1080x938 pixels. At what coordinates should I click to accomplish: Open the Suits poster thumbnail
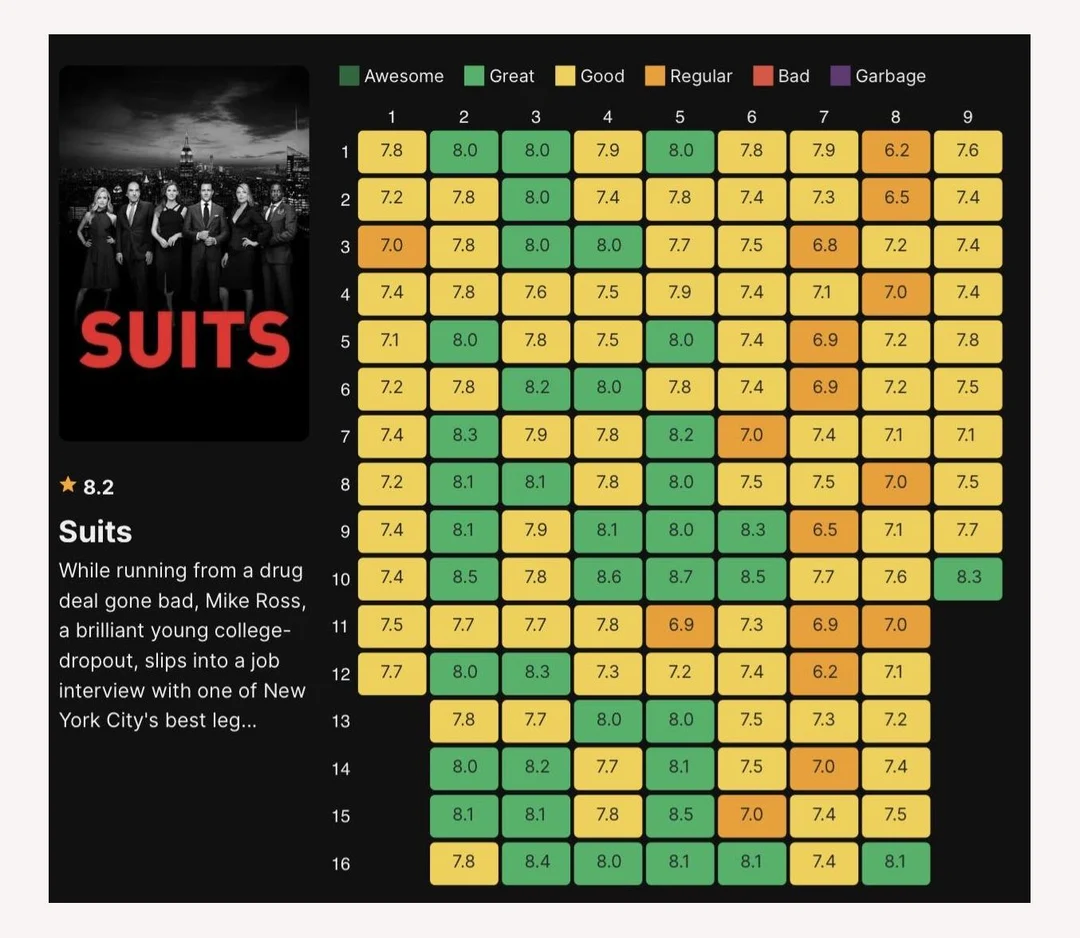[x=184, y=253]
